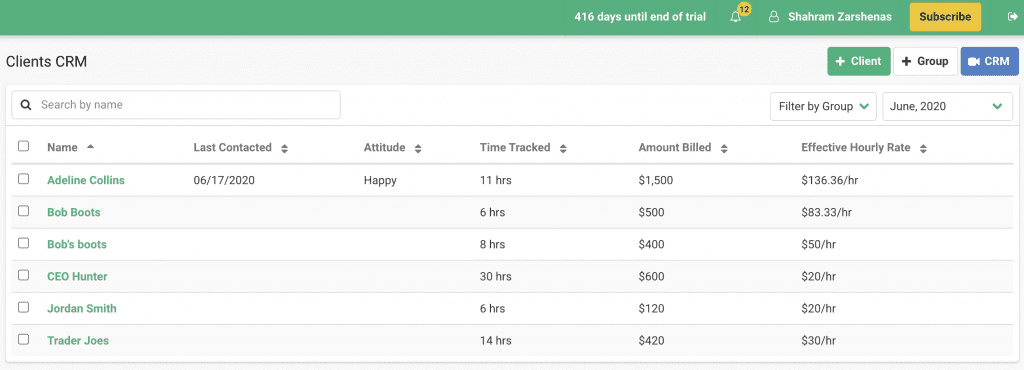Click the user profile icon
1024x370 pixels.
point(774,17)
